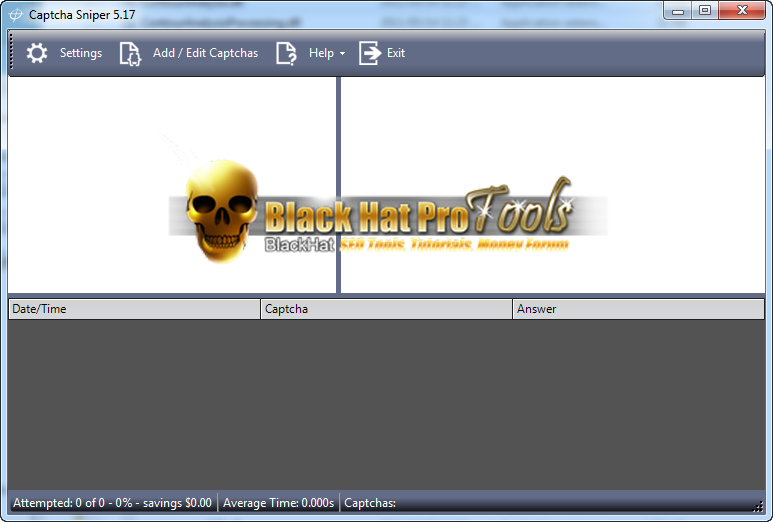Click the Captcha column header

[386, 309]
